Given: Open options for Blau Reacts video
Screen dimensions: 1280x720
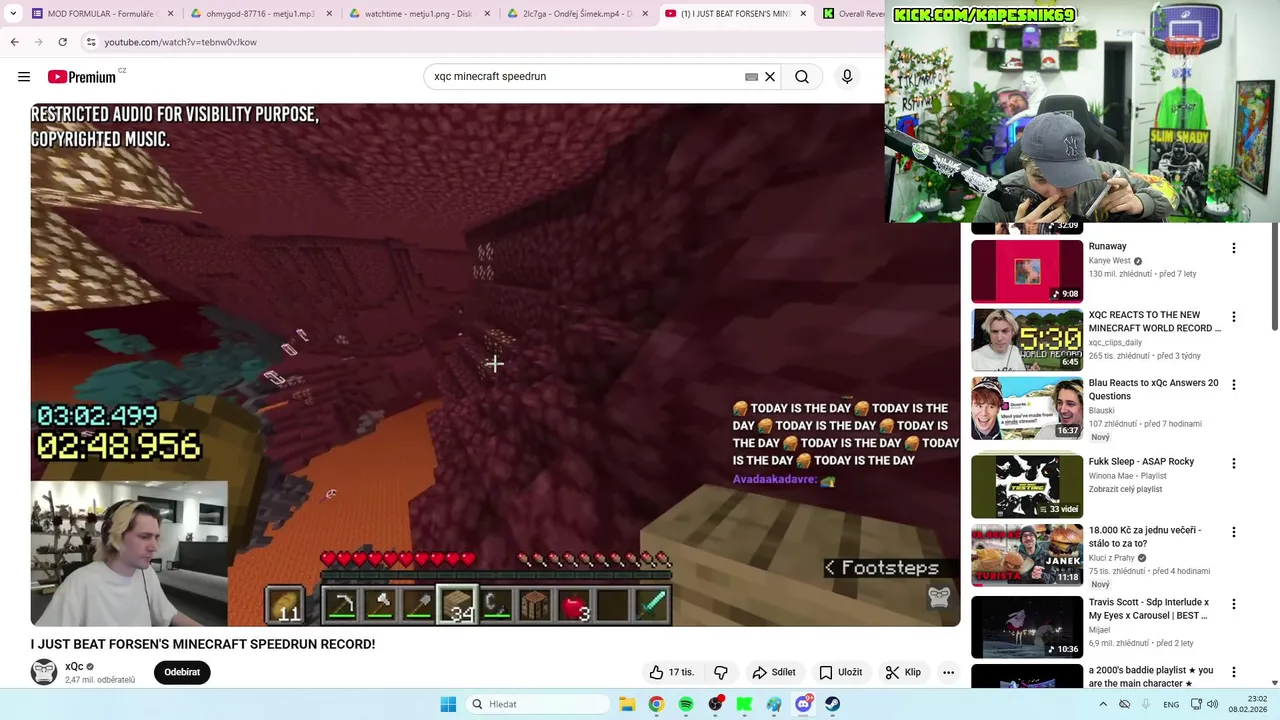Looking at the screenshot, I should [x=1233, y=385].
